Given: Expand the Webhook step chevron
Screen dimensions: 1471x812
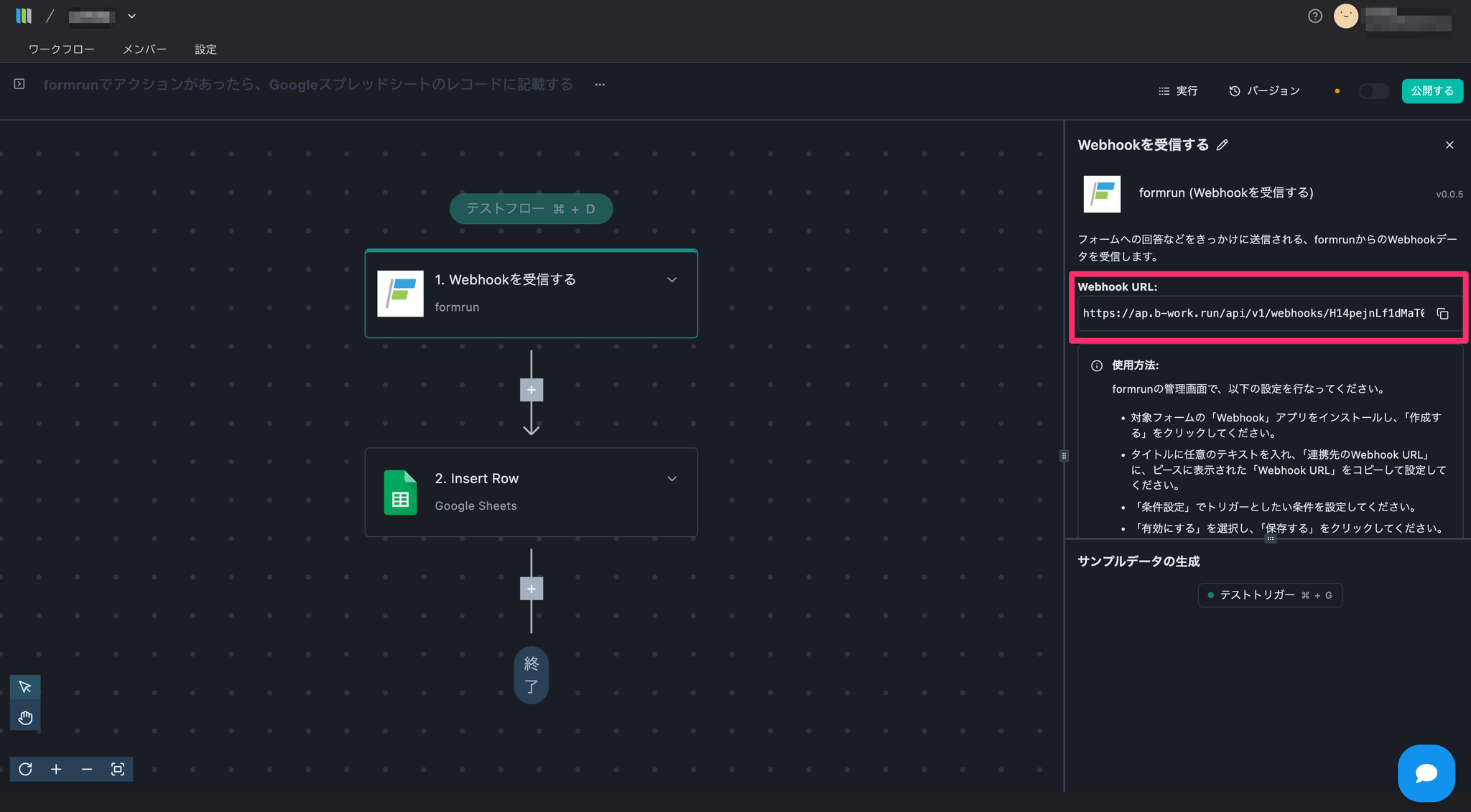Looking at the screenshot, I should click(672, 280).
